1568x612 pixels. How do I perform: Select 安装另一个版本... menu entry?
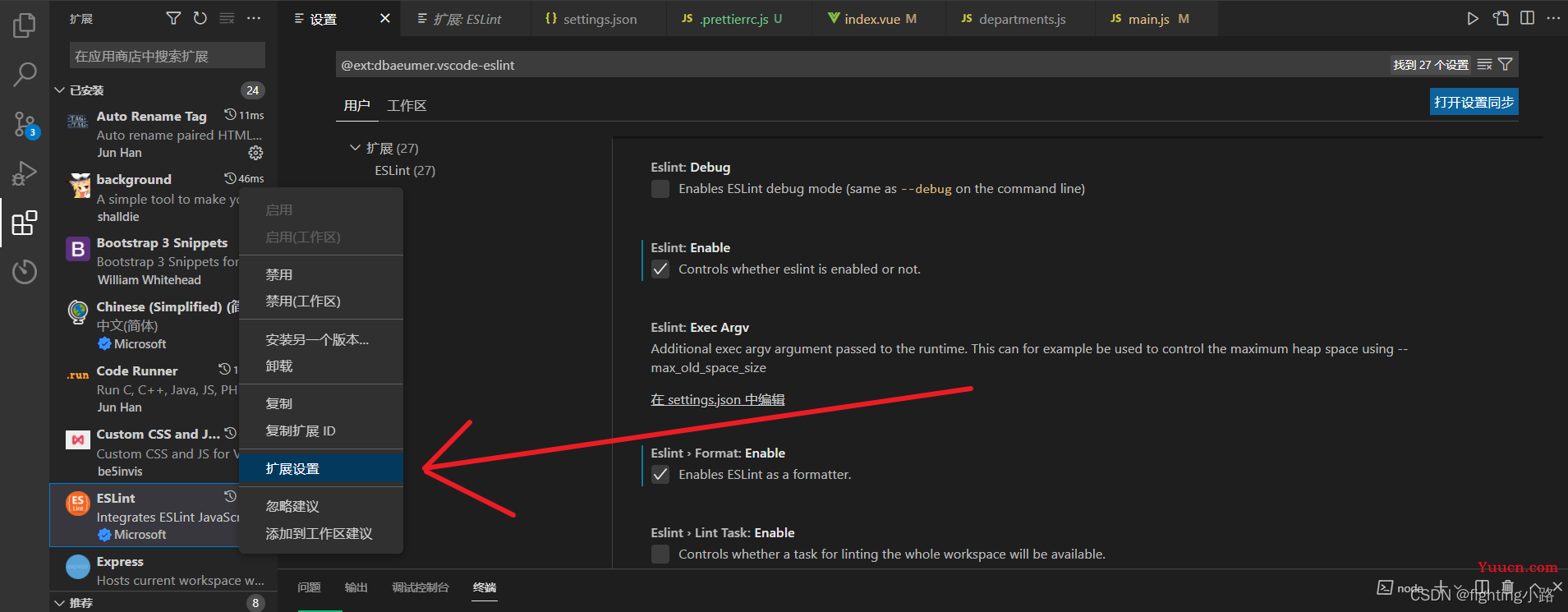(x=321, y=340)
